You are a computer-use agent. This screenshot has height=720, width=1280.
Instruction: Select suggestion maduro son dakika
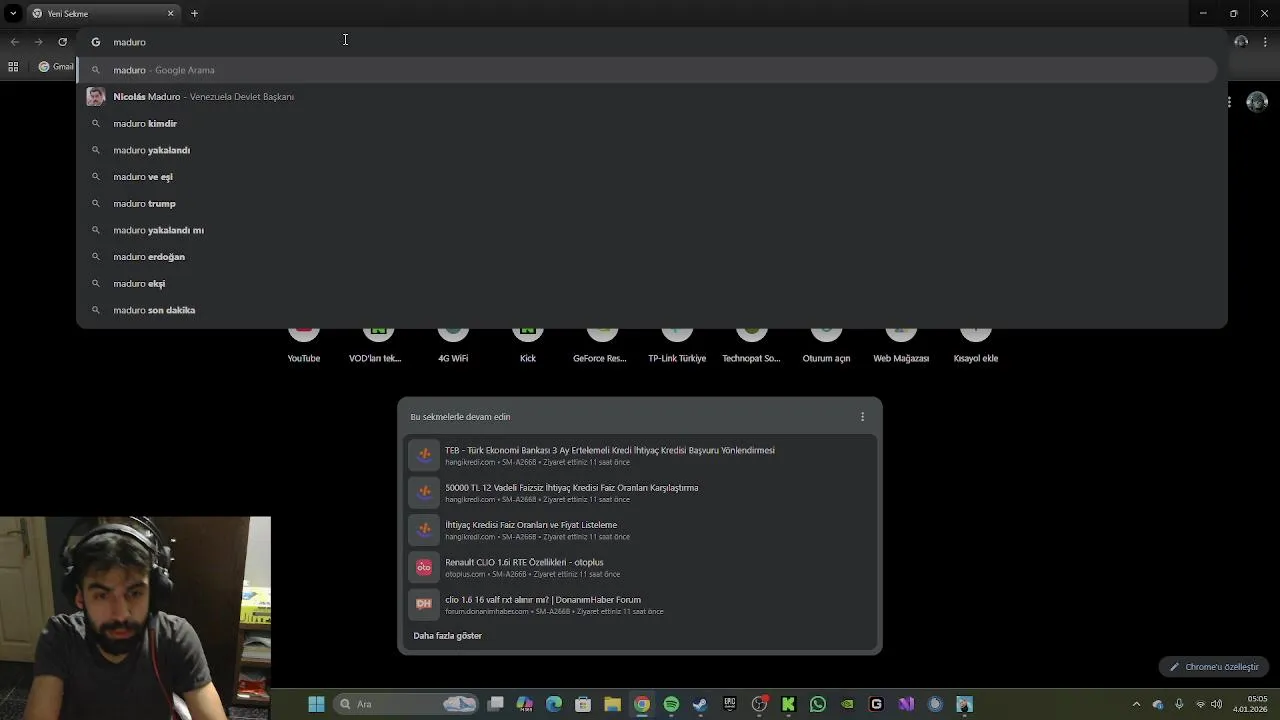coord(647,310)
